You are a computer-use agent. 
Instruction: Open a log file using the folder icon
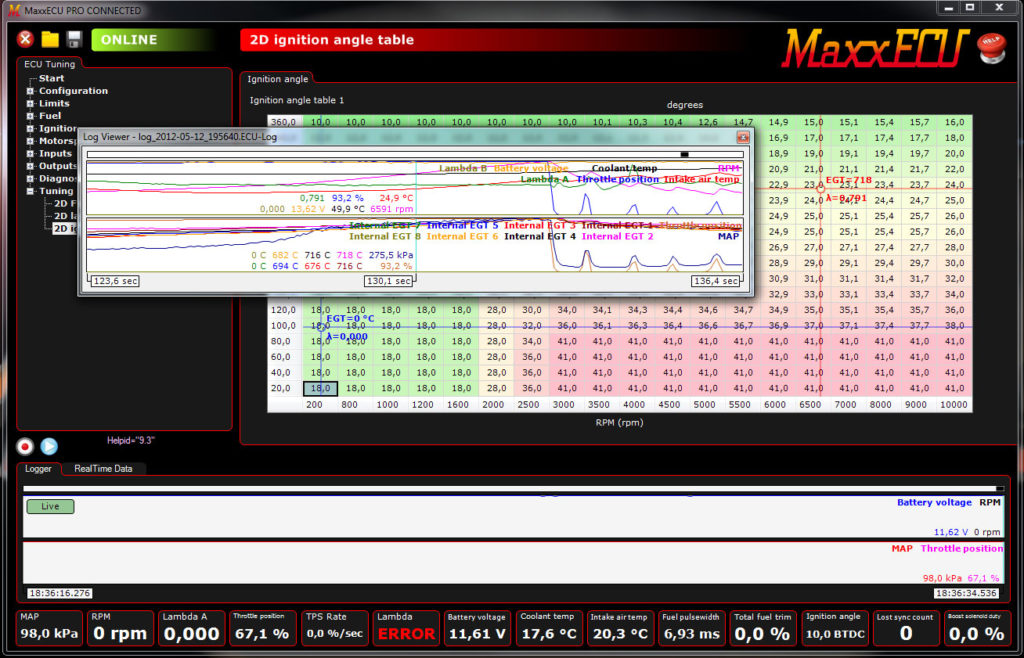pyautogui.click(x=52, y=39)
